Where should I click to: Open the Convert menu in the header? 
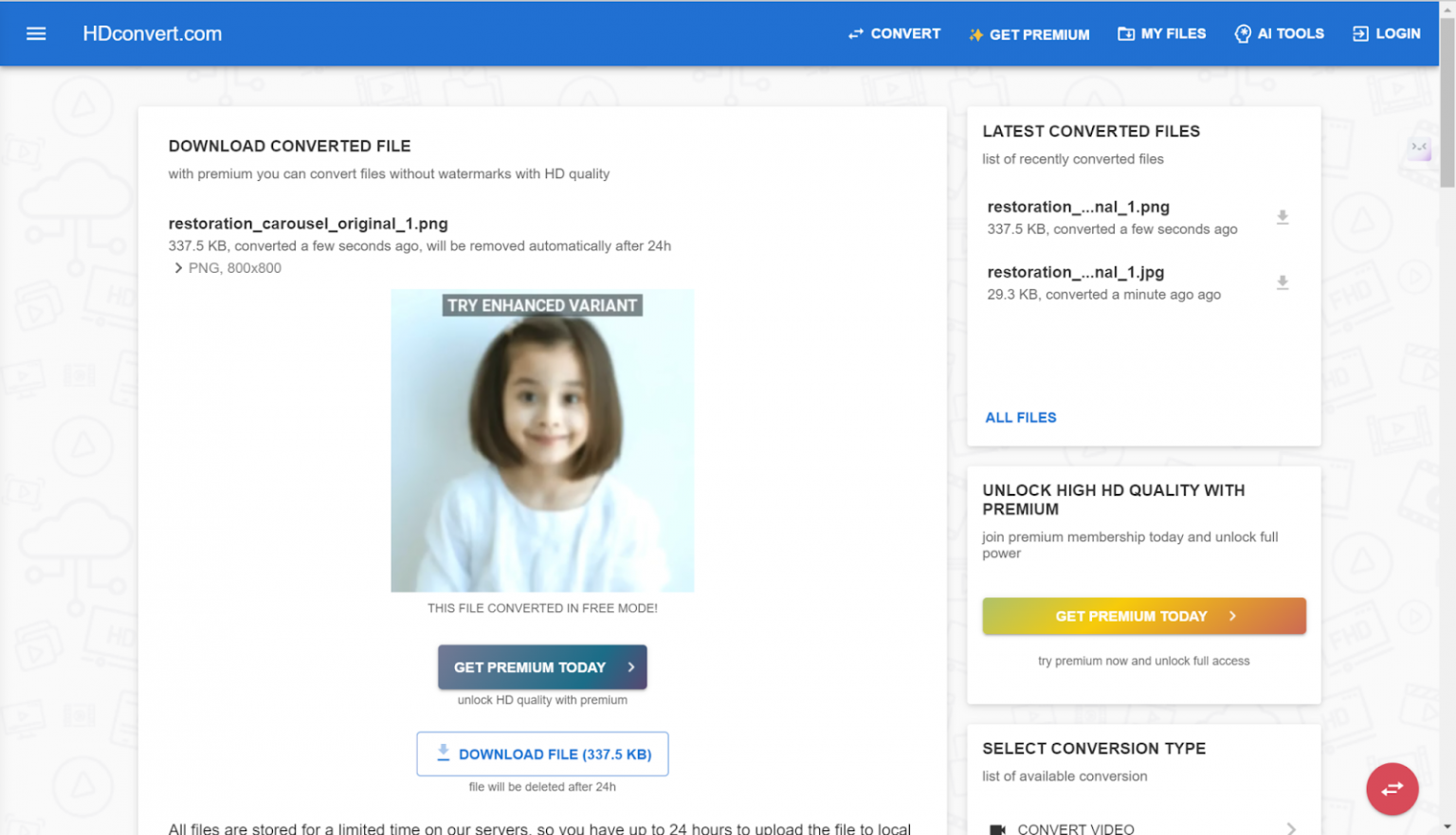[894, 33]
